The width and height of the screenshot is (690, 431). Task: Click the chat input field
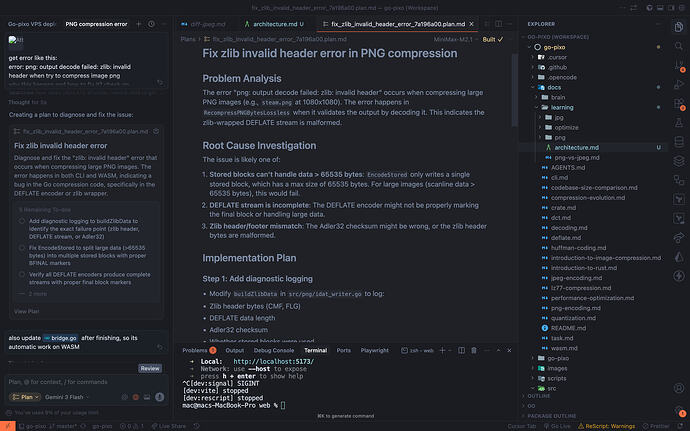coord(86,382)
